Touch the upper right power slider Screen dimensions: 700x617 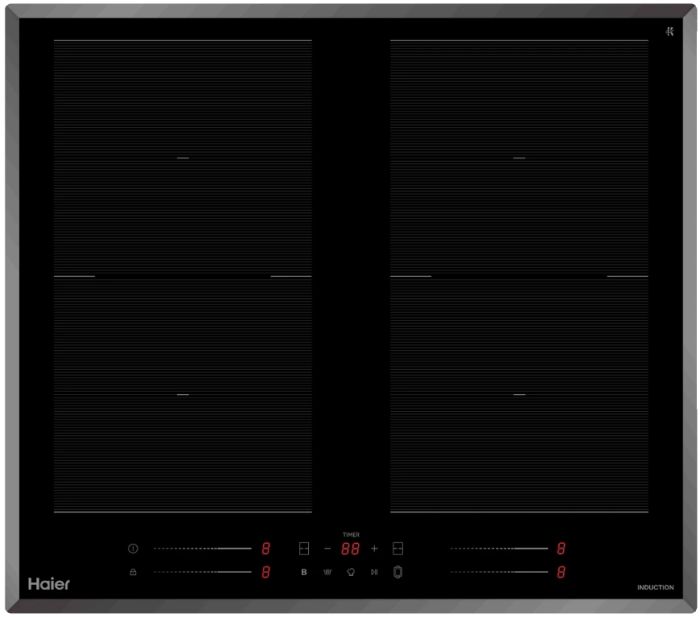coord(498,549)
